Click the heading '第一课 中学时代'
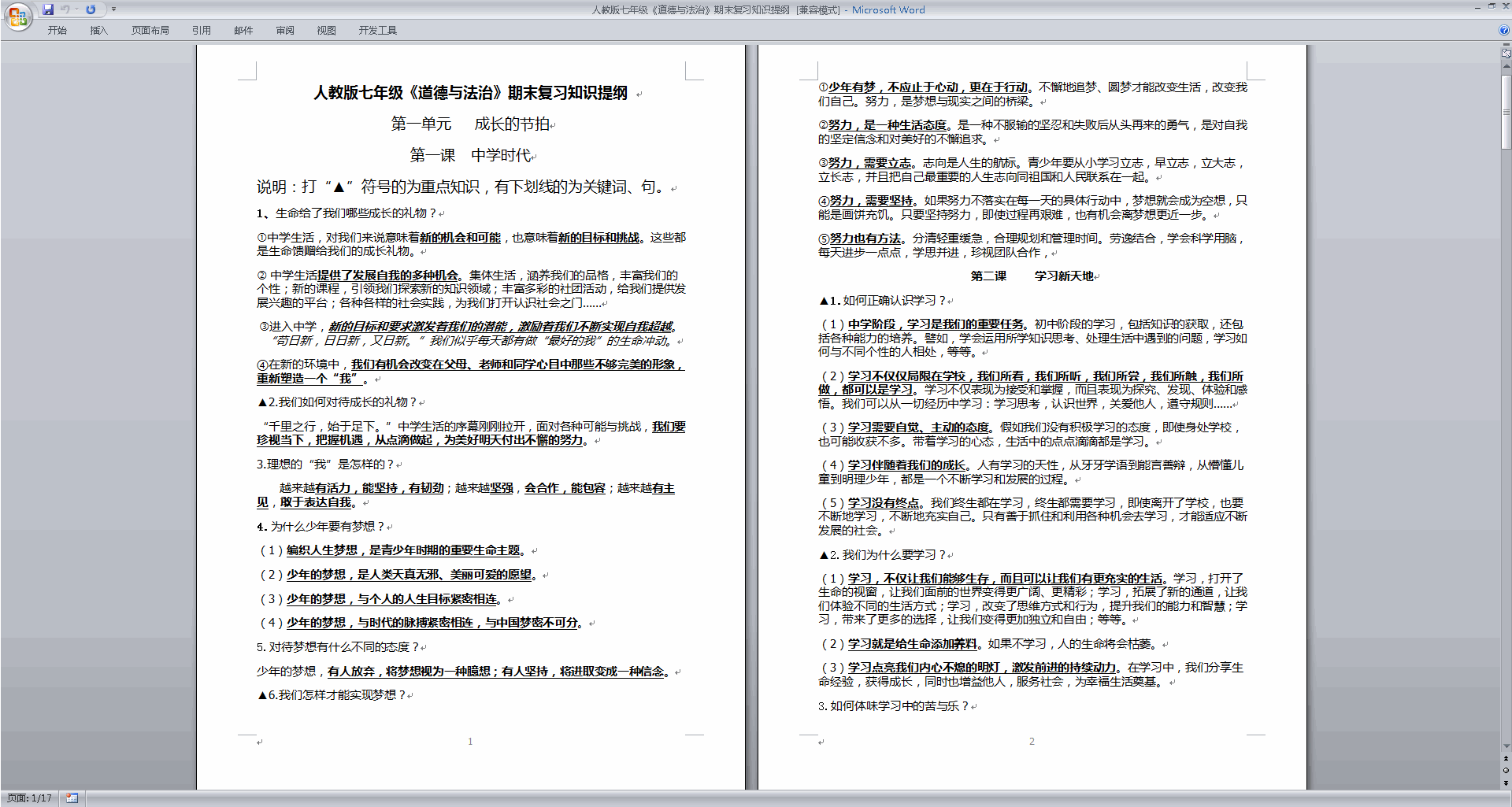The height and width of the screenshot is (807, 1512). tap(470, 155)
